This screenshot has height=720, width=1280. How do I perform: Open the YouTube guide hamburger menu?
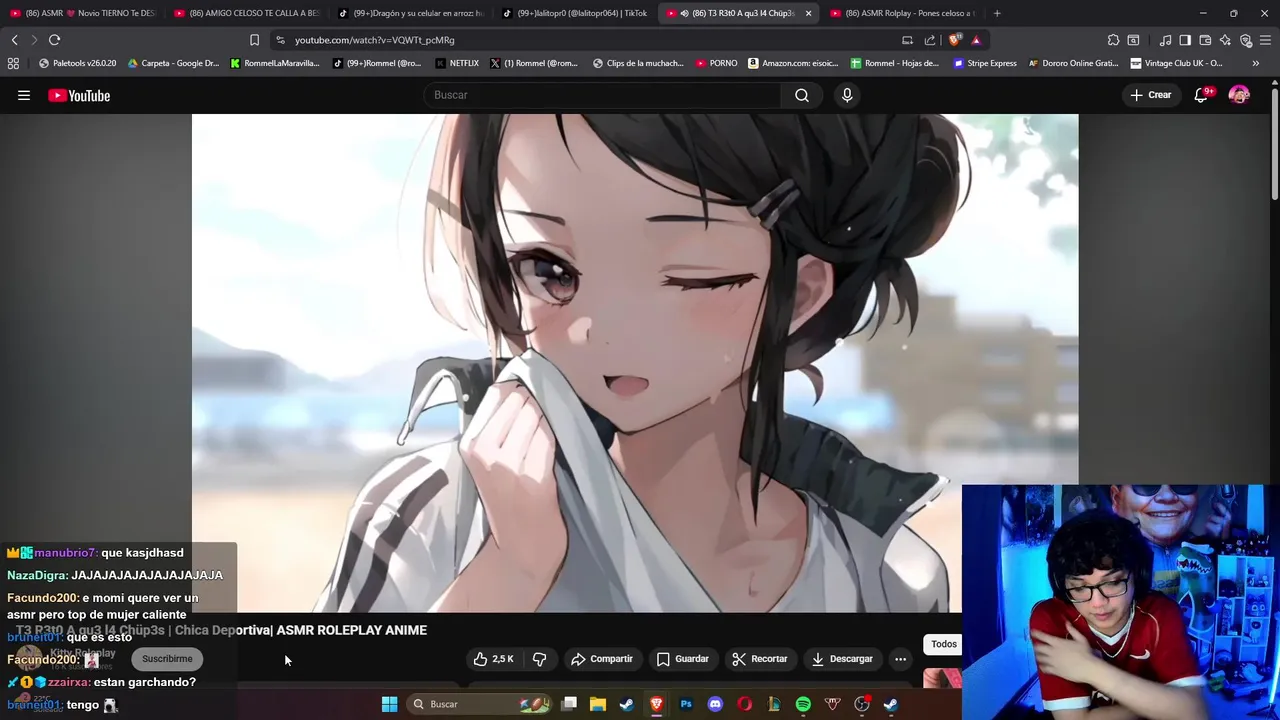[x=24, y=95]
